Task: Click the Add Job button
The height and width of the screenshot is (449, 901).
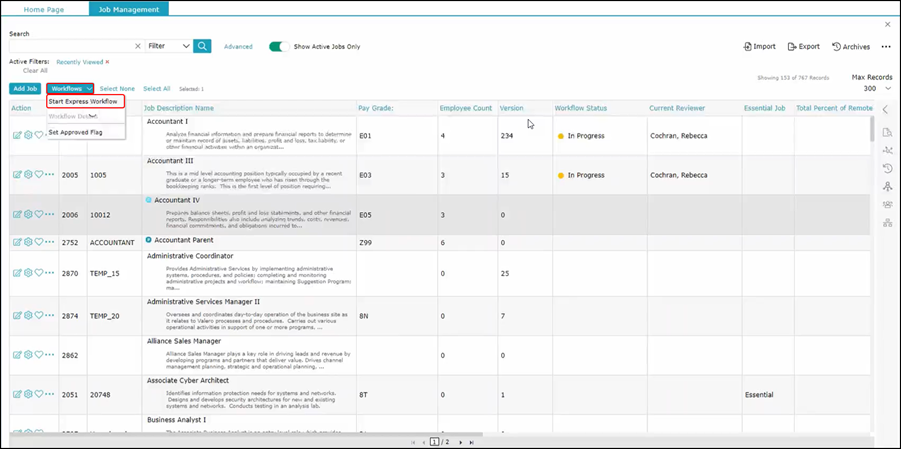Action: tap(25, 89)
